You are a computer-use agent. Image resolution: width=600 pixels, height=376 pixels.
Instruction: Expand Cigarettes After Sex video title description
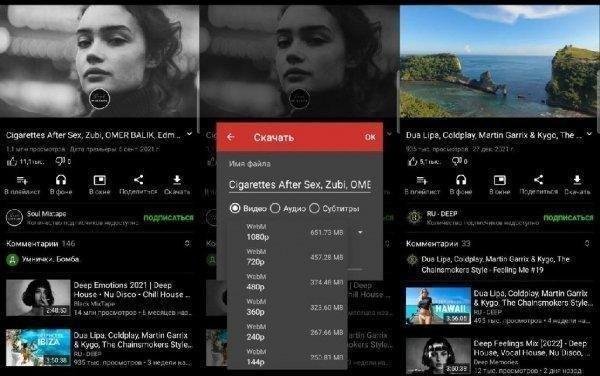[x=189, y=134]
